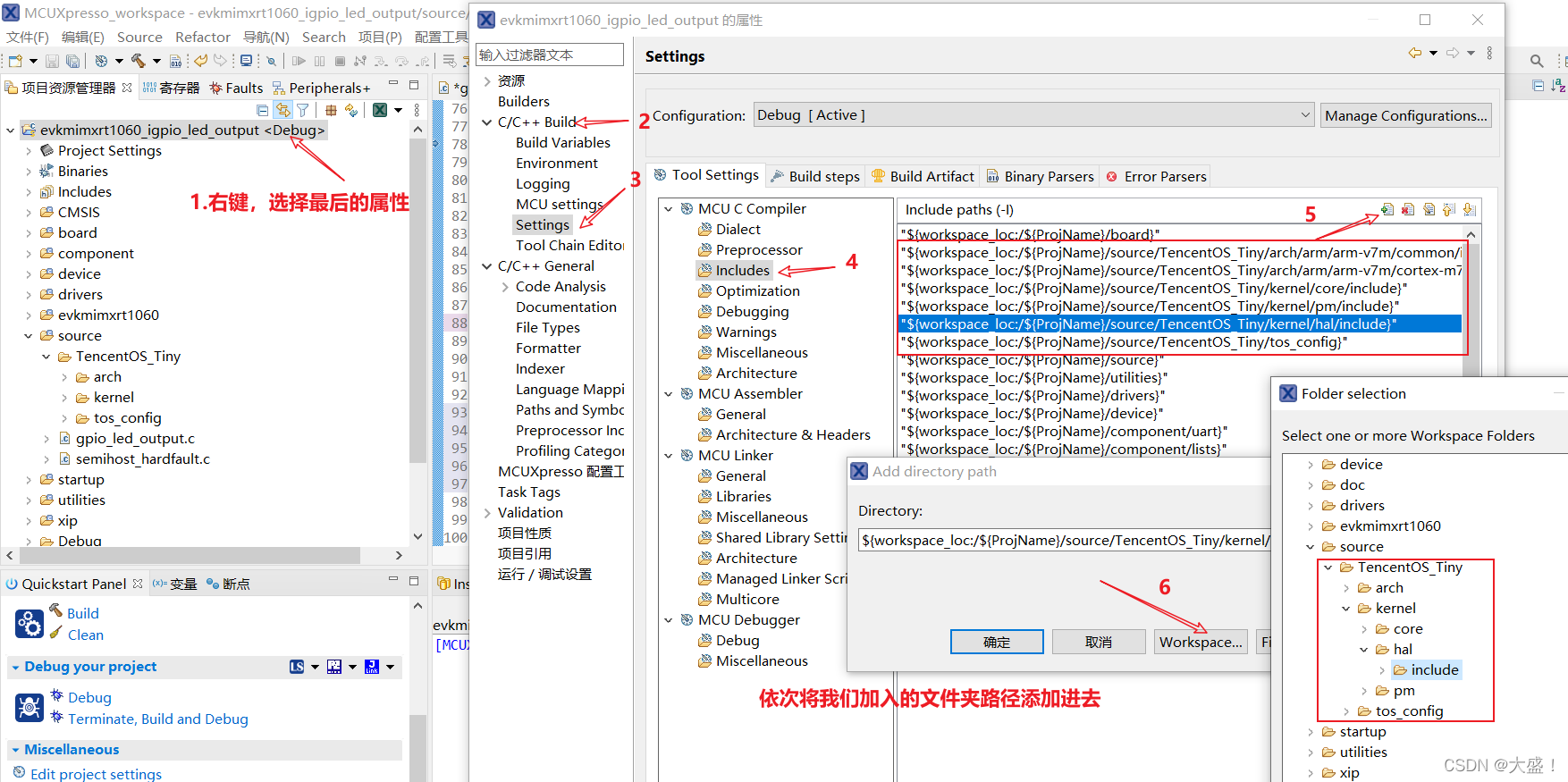
Task: Click the Manage Configurations button
Action: pyautogui.click(x=1406, y=115)
